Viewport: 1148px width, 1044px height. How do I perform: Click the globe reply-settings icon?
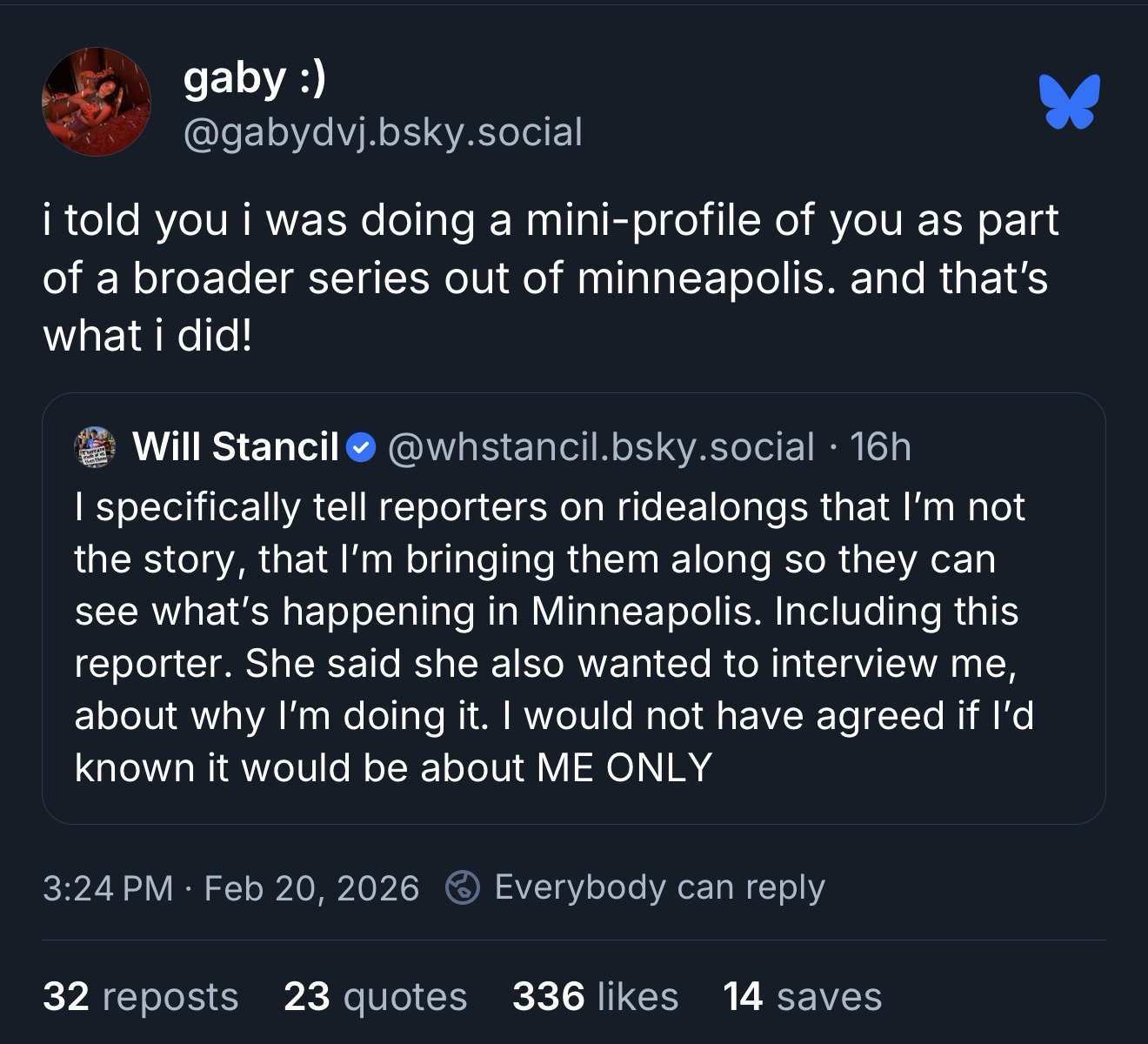(463, 887)
